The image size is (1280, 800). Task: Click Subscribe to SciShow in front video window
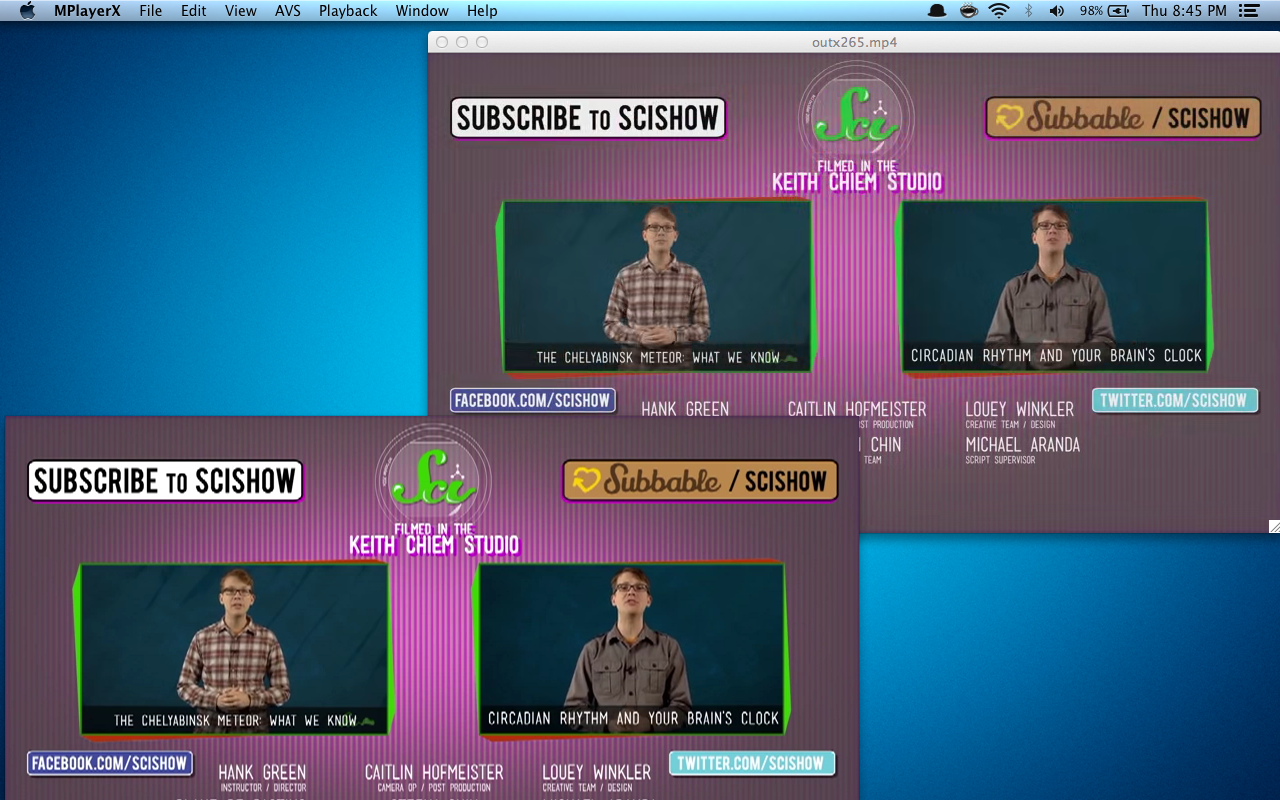(x=165, y=481)
